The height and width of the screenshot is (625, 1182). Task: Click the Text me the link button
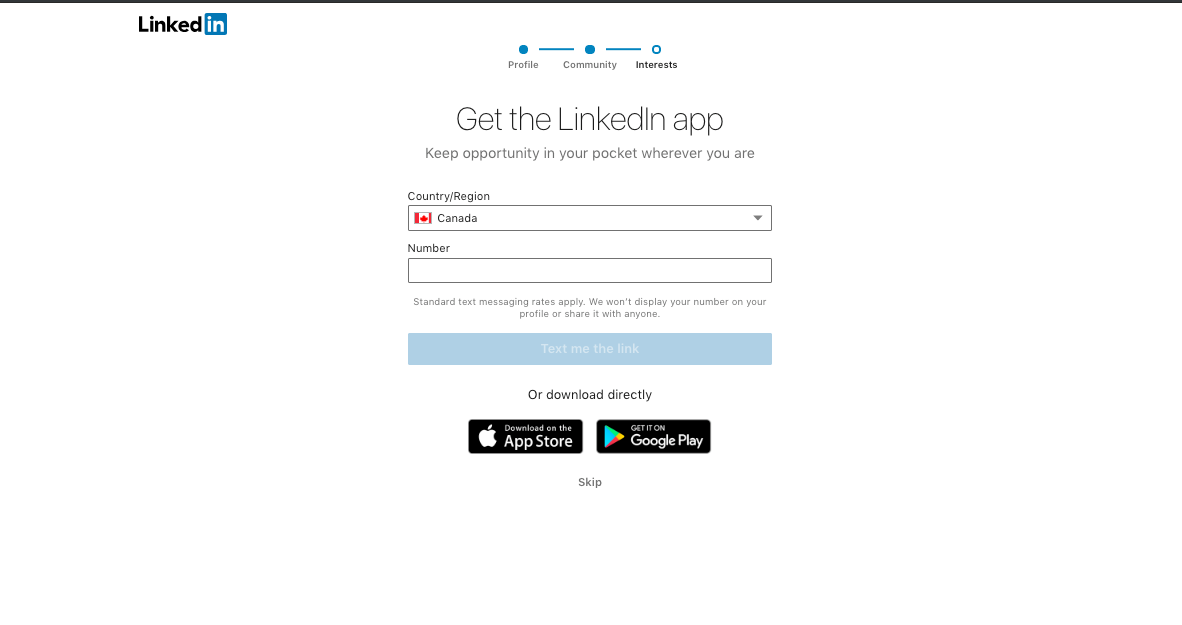pyautogui.click(x=589, y=349)
